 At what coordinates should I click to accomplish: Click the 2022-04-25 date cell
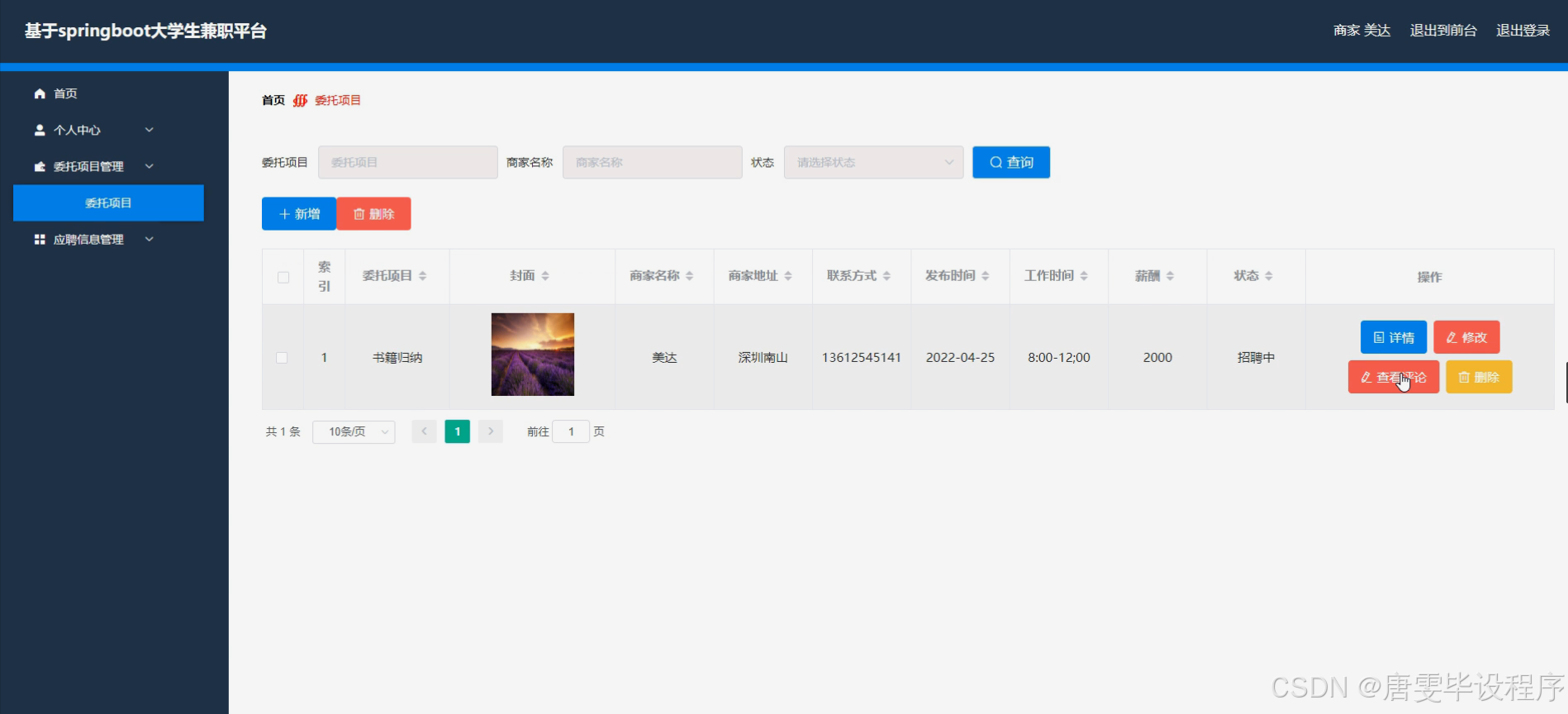pyautogui.click(x=960, y=358)
